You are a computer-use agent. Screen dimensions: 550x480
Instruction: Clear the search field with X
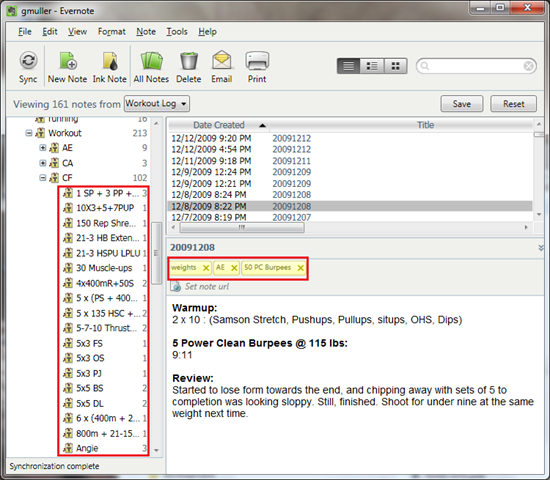pyautogui.click(x=529, y=66)
